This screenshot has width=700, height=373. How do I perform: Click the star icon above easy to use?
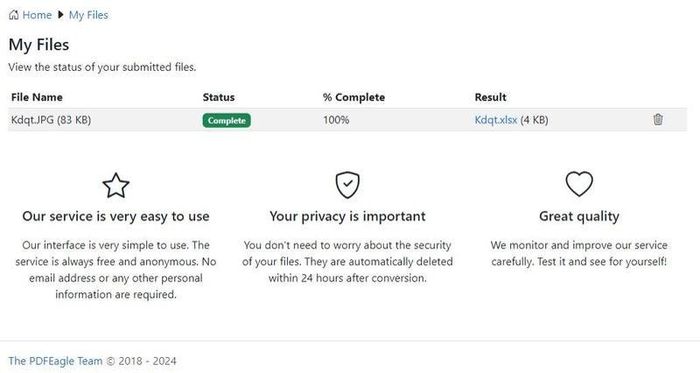116,185
